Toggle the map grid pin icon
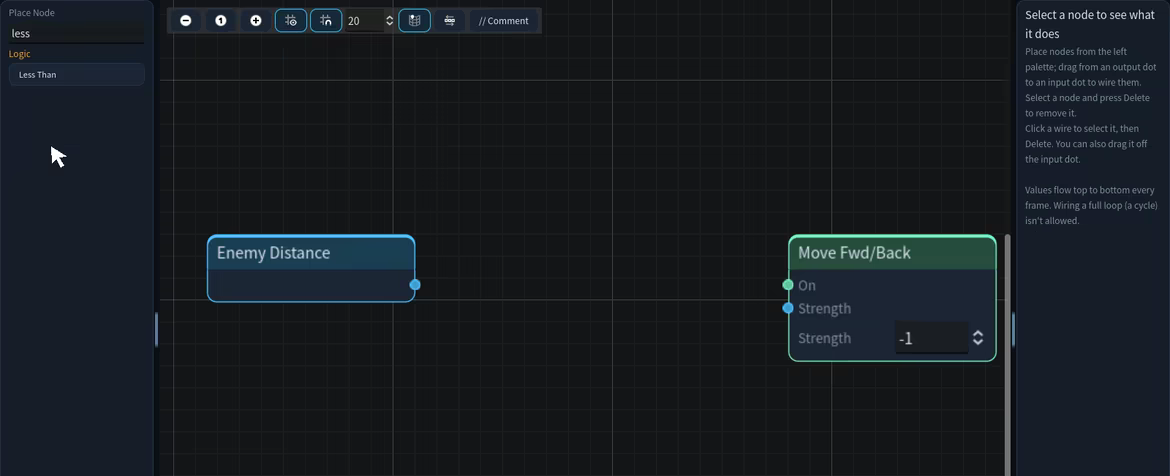The height and width of the screenshot is (476, 1170). coord(415,21)
